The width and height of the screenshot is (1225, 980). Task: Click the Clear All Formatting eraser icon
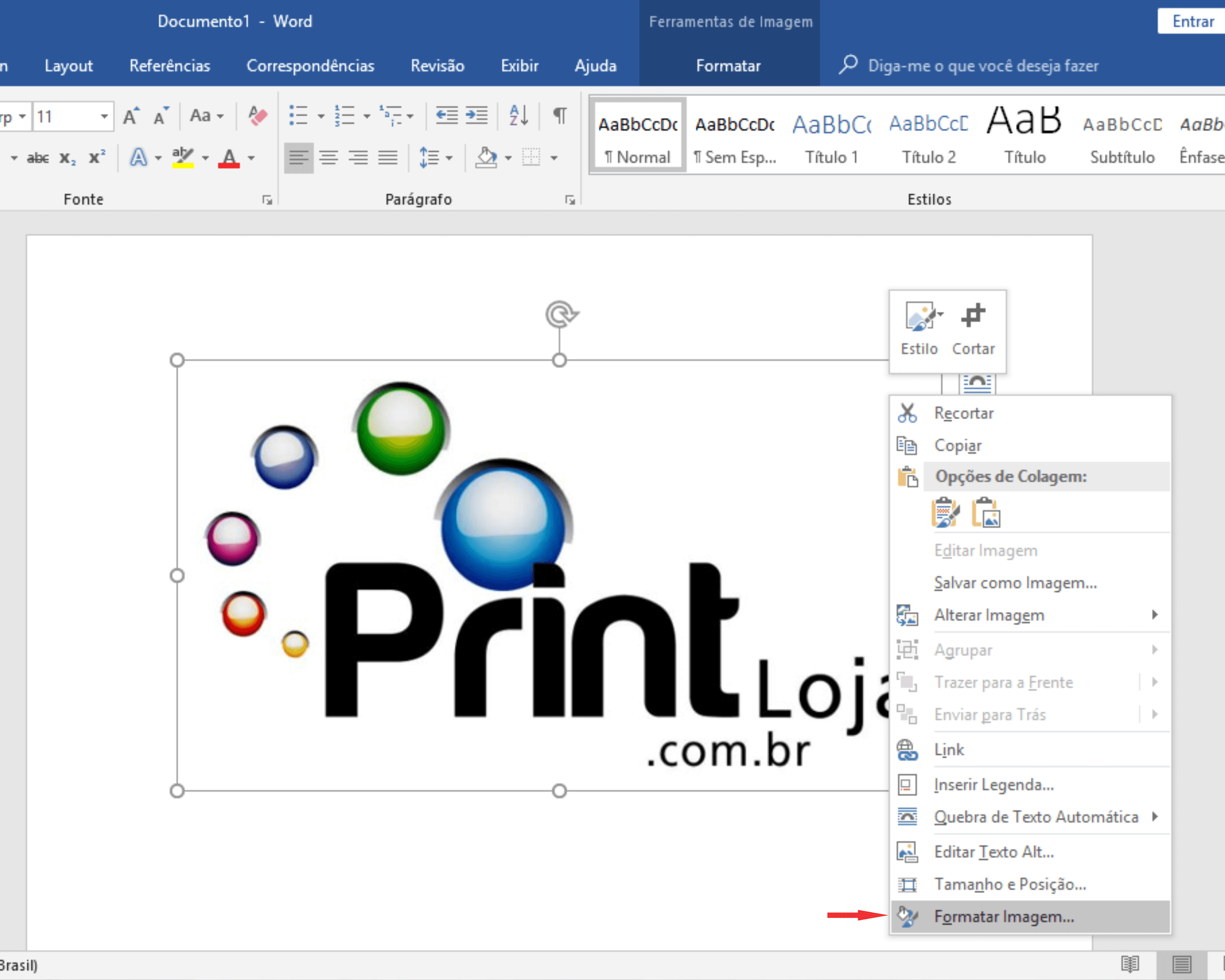coord(258,116)
